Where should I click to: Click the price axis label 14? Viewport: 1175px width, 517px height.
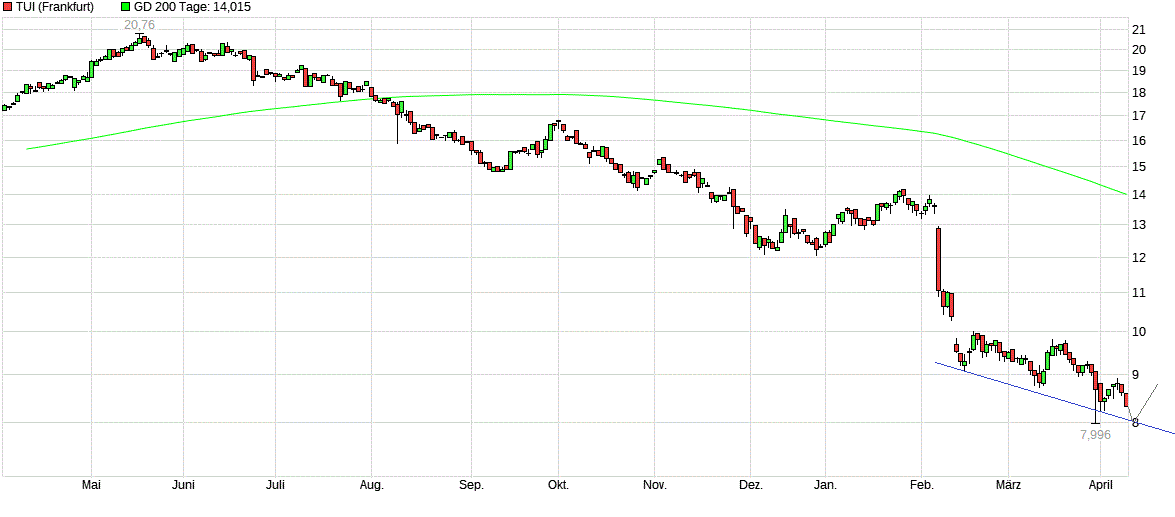point(1138,195)
